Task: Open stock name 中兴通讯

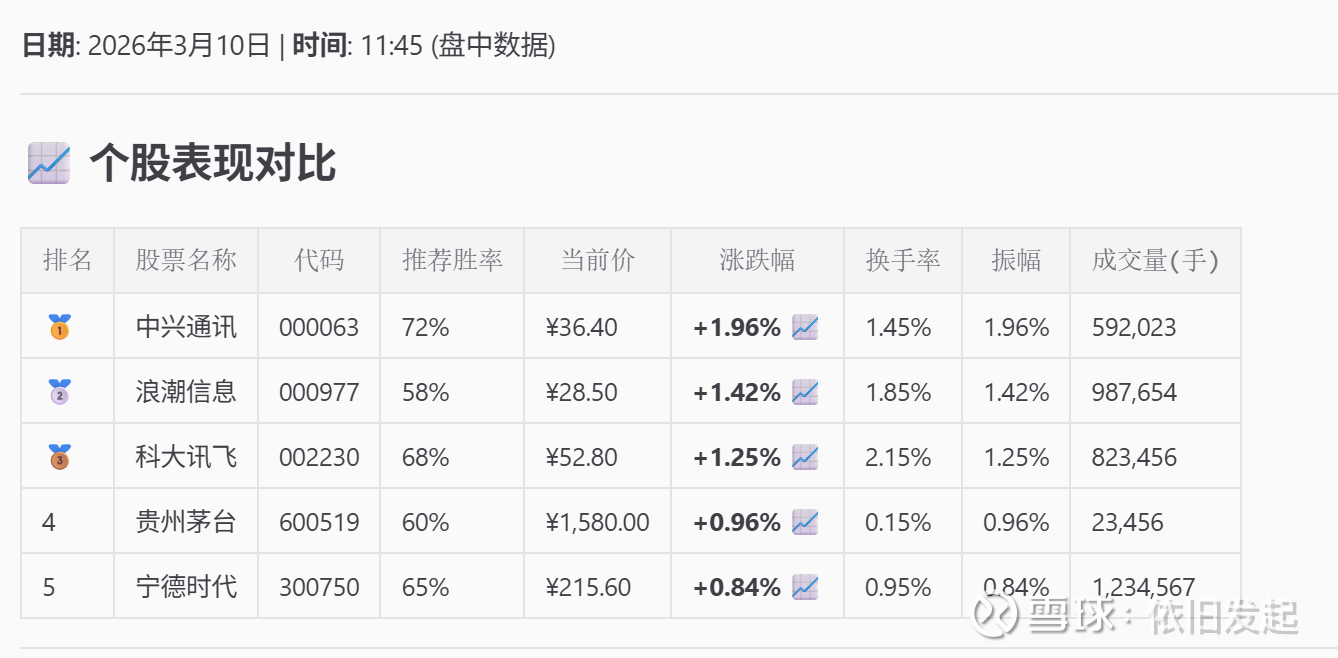Action: coord(186,327)
